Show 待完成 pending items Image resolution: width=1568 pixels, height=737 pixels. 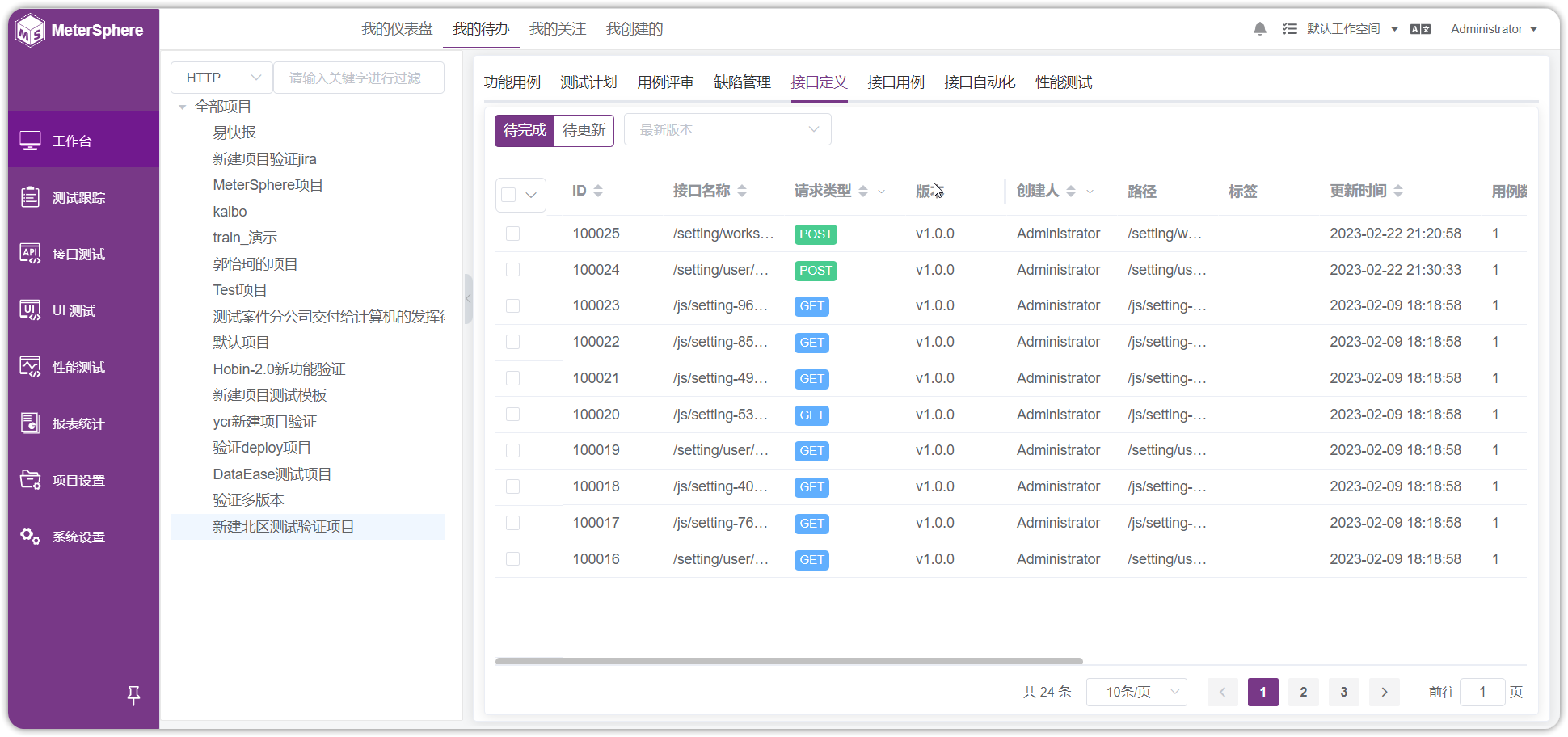click(x=525, y=130)
